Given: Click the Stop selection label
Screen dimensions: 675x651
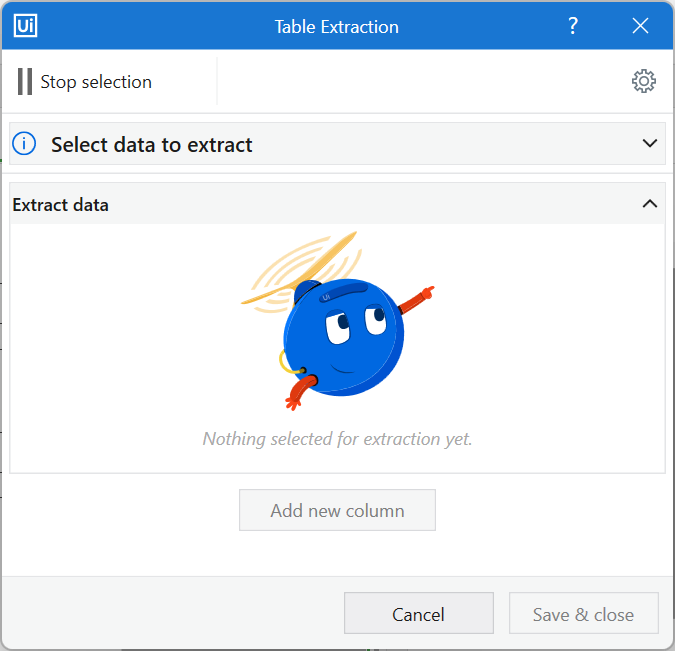Looking at the screenshot, I should [x=96, y=82].
